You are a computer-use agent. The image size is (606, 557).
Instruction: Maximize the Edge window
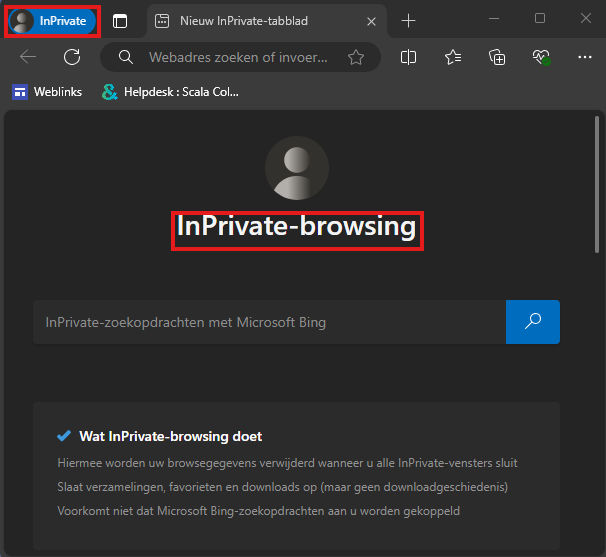tap(540, 18)
